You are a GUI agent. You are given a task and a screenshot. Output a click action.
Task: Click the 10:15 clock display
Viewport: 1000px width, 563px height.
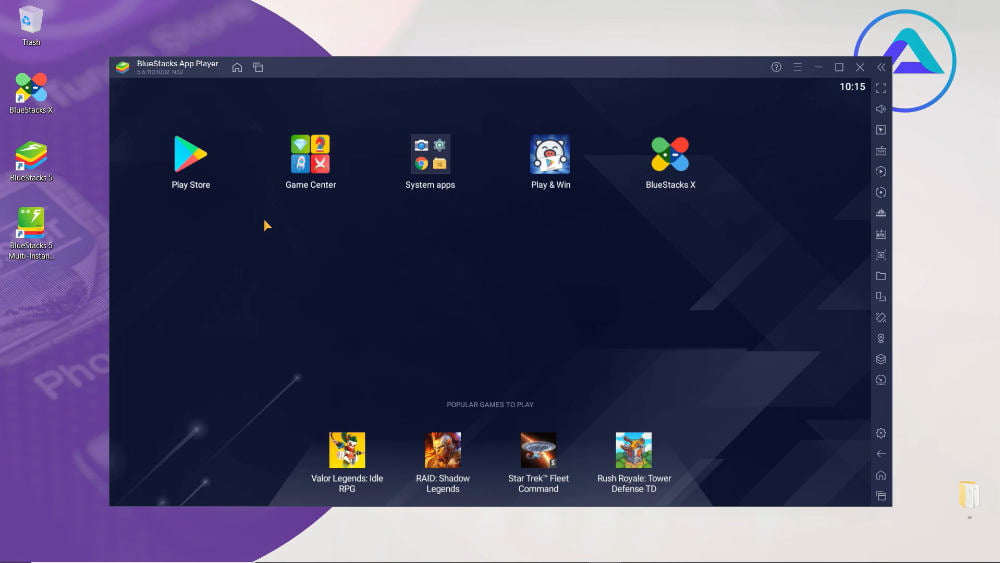852,87
